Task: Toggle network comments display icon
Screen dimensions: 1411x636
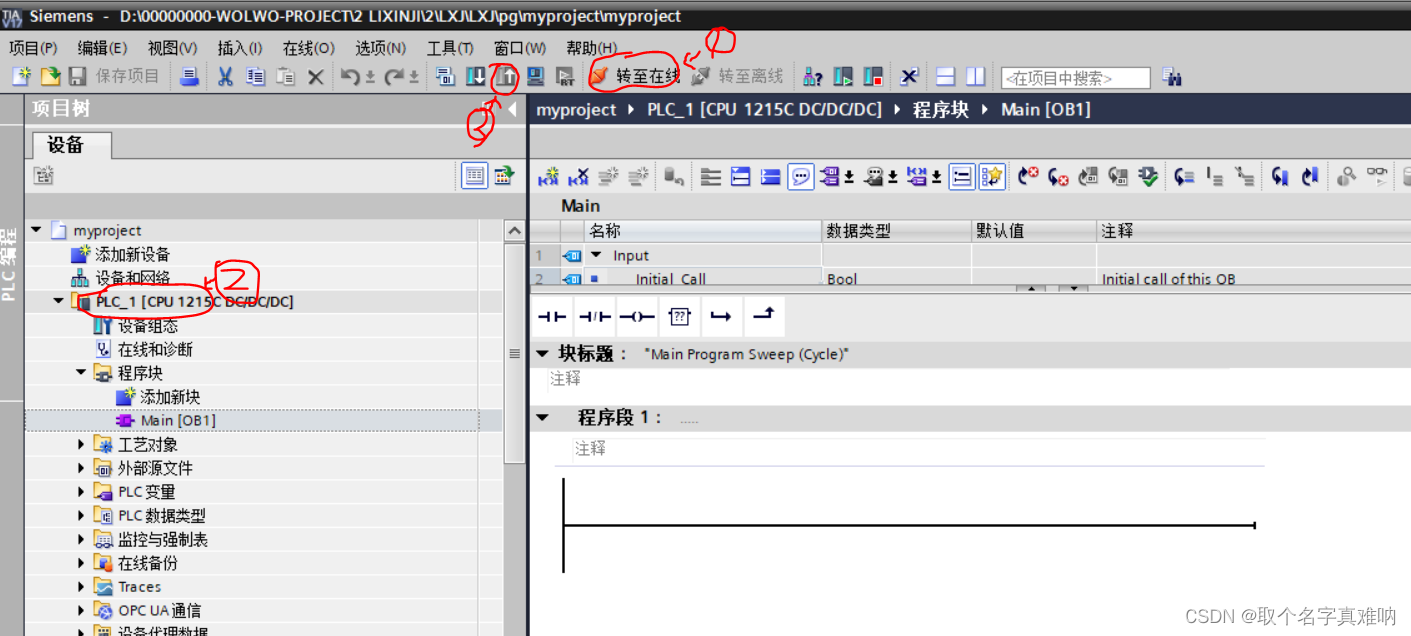Action: (x=801, y=177)
